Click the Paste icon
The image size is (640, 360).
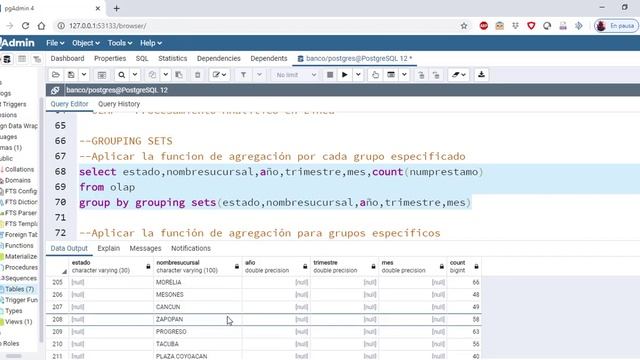pyautogui.click(x=179, y=75)
